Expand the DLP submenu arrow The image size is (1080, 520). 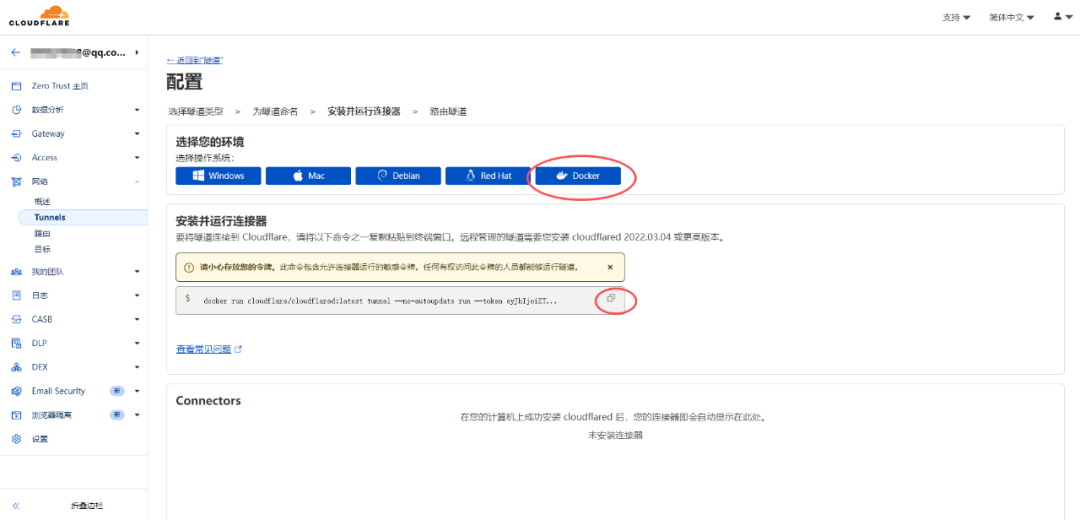137,343
